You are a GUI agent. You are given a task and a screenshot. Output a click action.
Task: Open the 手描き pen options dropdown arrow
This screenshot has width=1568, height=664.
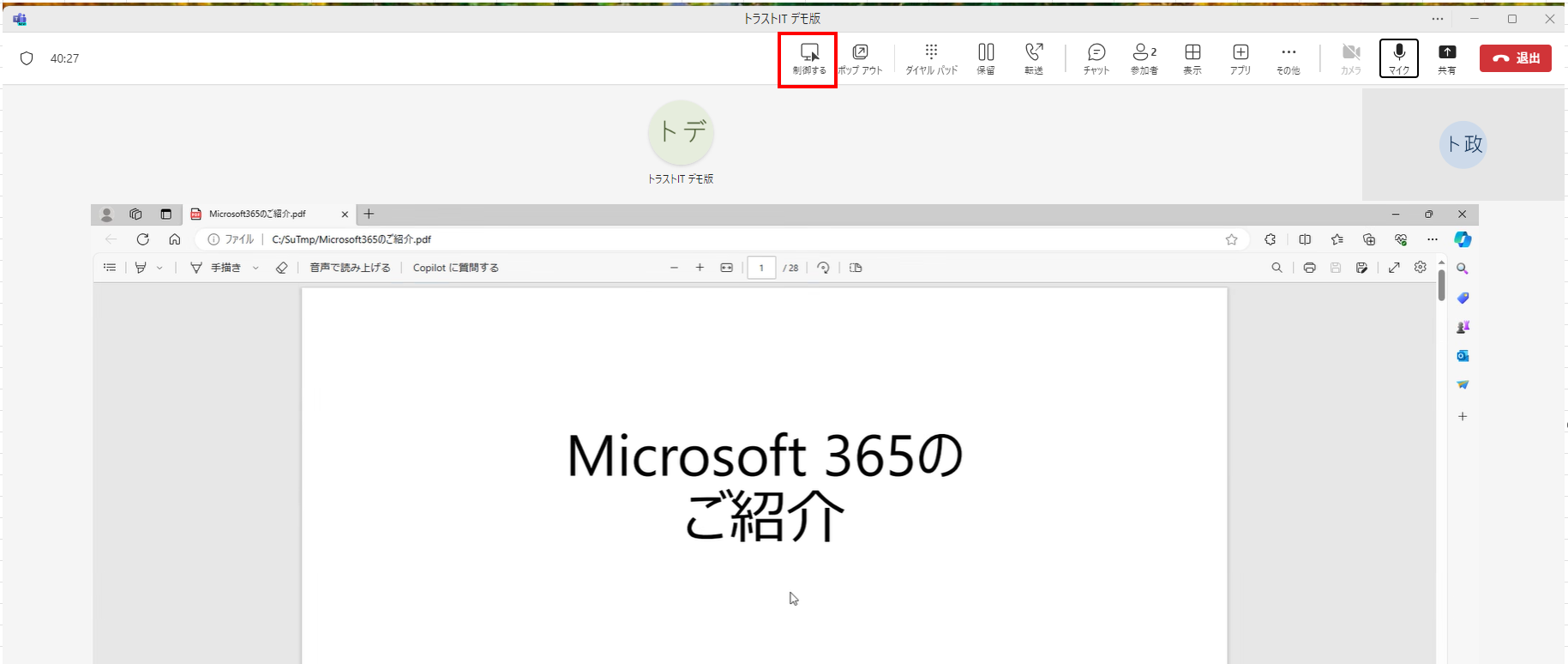coord(255,268)
